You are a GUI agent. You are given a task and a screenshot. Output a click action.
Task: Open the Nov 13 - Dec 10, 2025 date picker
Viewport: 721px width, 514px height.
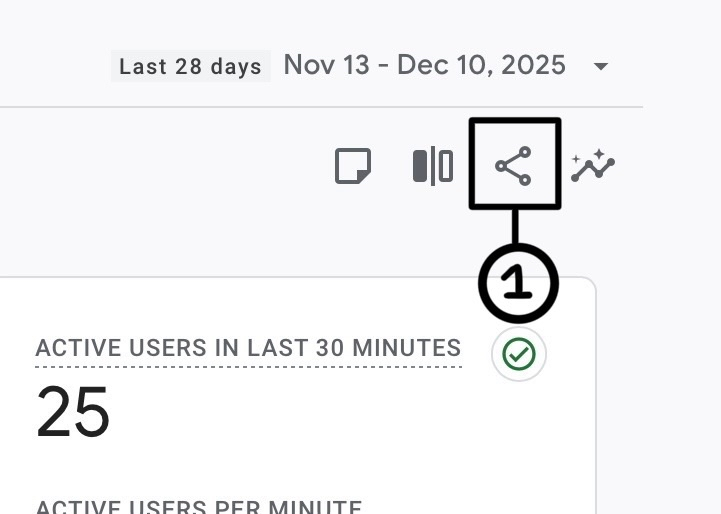(424, 66)
